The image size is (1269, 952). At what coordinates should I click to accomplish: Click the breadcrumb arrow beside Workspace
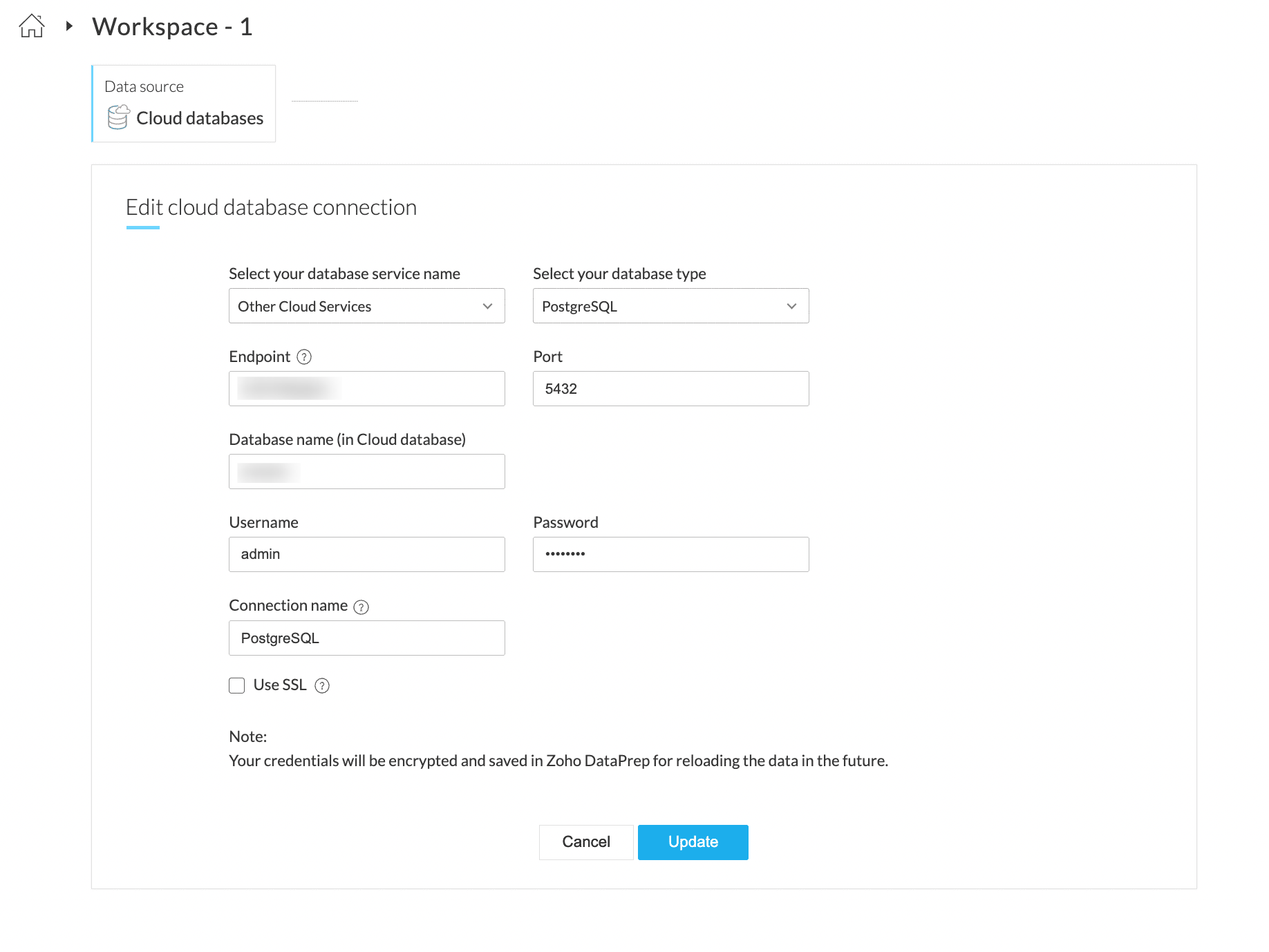[69, 26]
